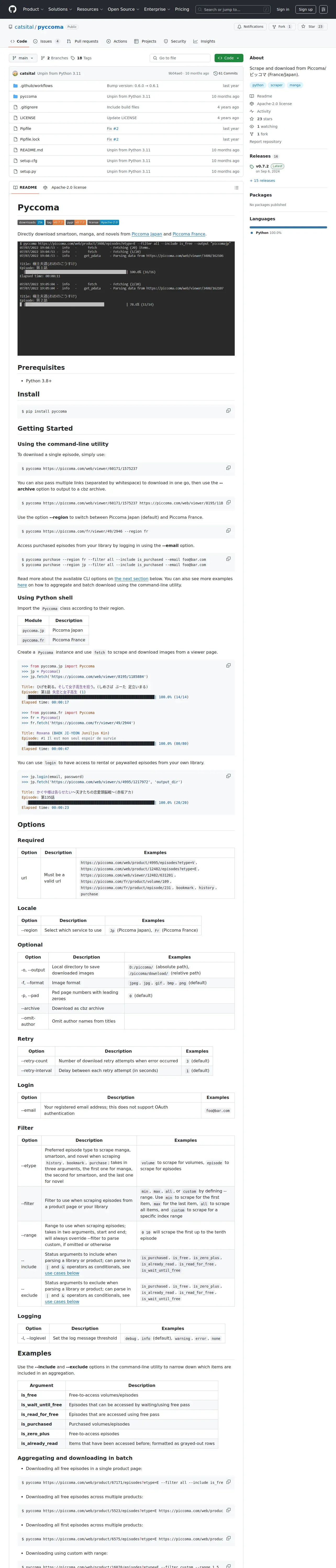Open the LICENSE file
The height and width of the screenshot is (1568, 336).
28,118
